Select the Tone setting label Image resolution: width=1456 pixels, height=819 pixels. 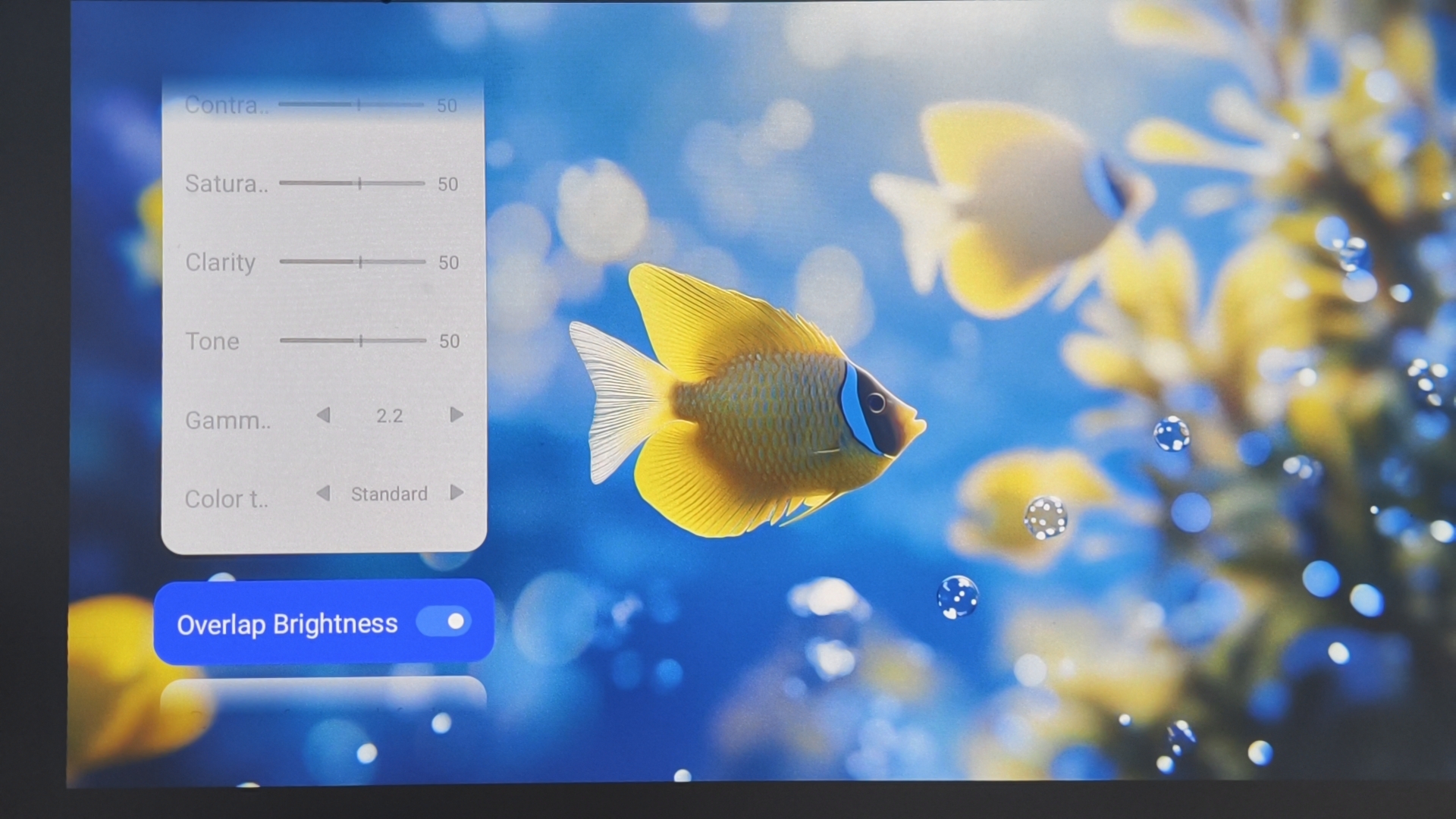[x=212, y=341]
